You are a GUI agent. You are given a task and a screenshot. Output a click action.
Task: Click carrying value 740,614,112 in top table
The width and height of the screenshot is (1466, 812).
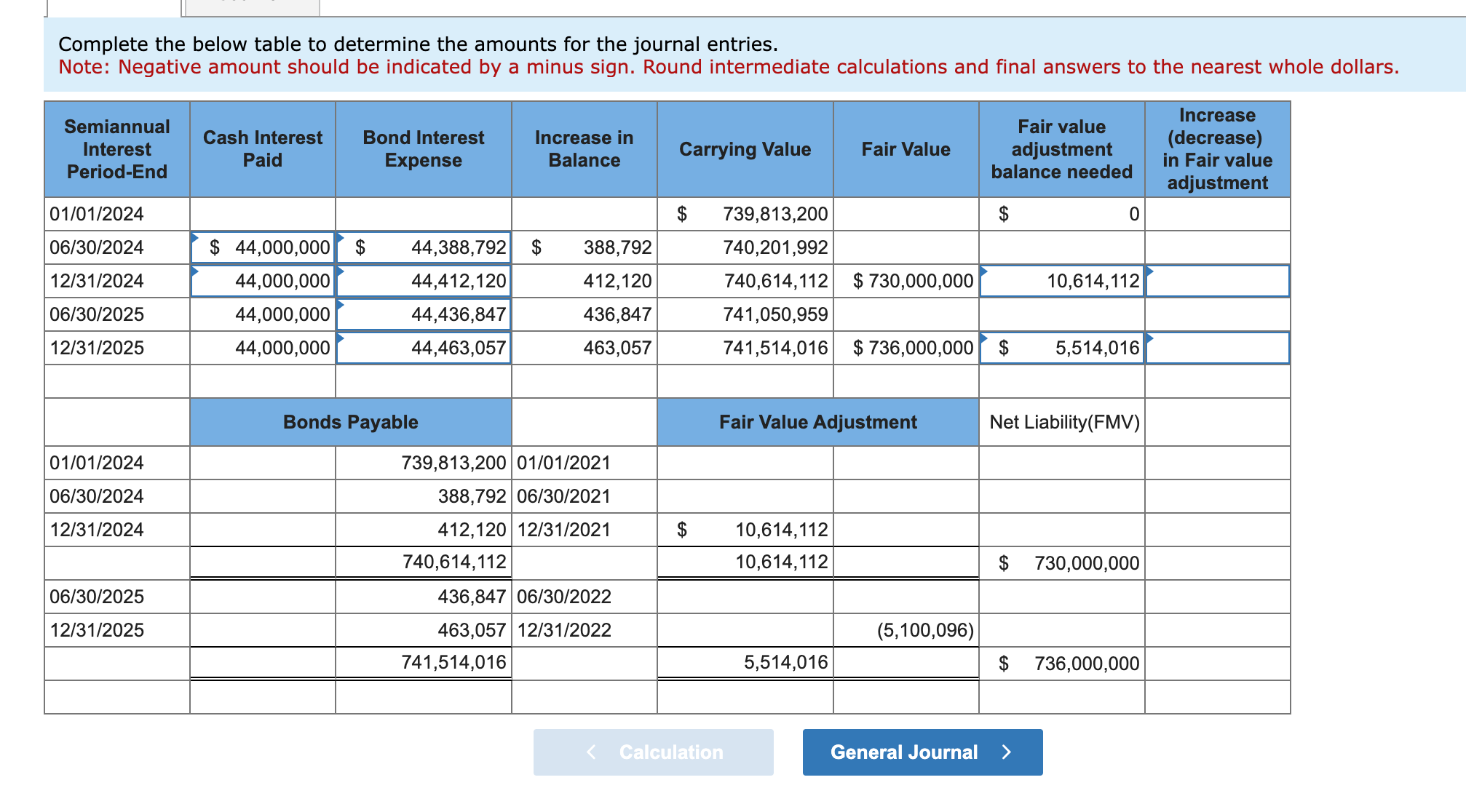(x=745, y=281)
